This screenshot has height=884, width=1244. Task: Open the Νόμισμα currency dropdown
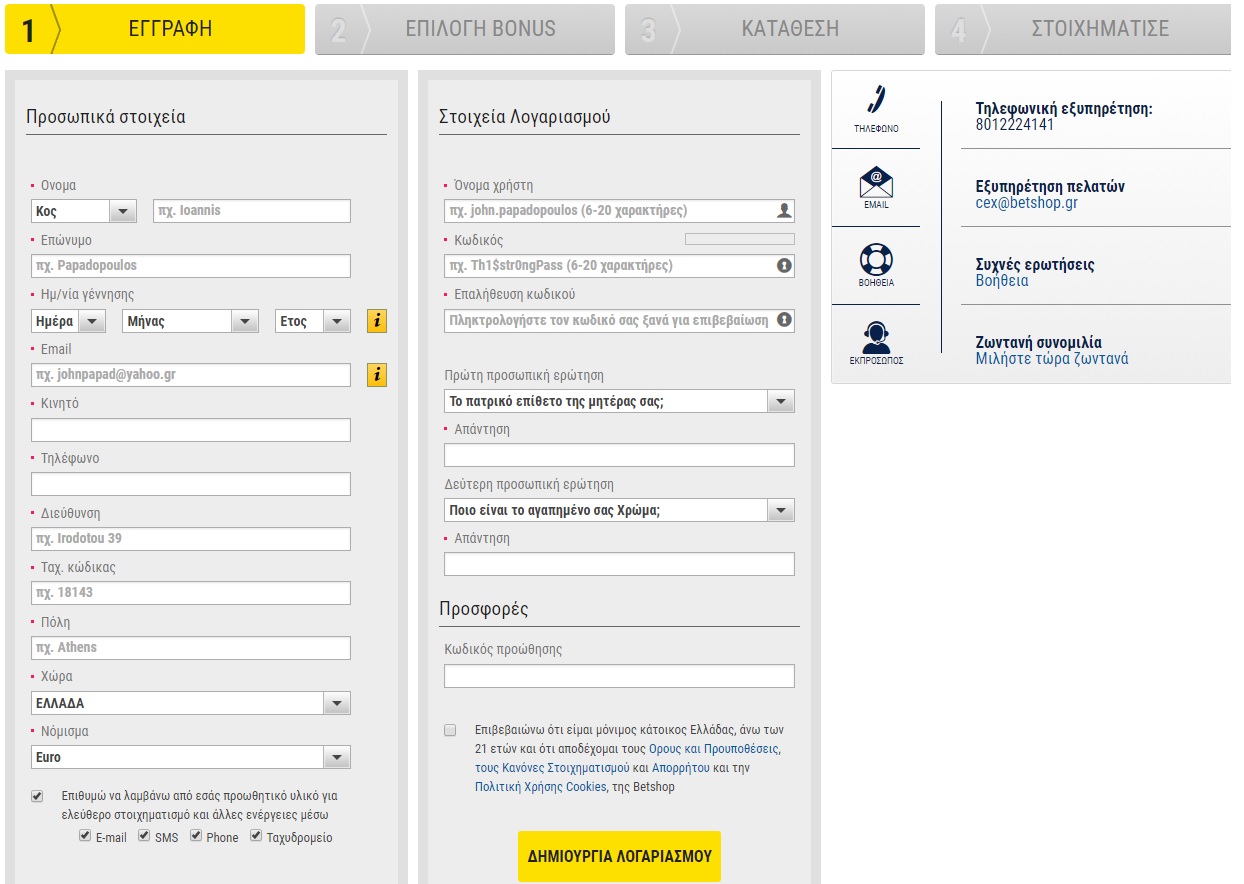click(191, 758)
